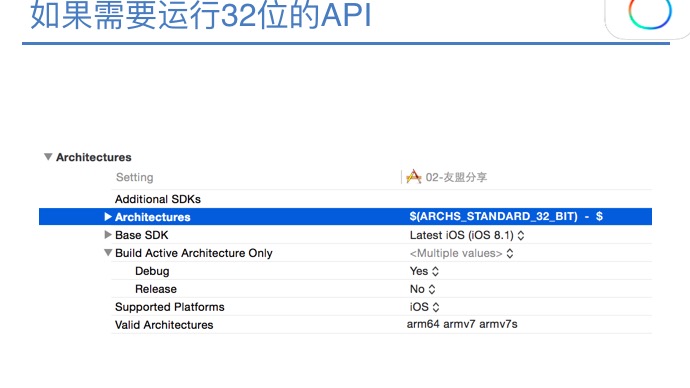The height and width of the screenshot is (388, 690).
Task: Click the 如果需要运行32位的API slide title
Action: click(x=201, y=15)
